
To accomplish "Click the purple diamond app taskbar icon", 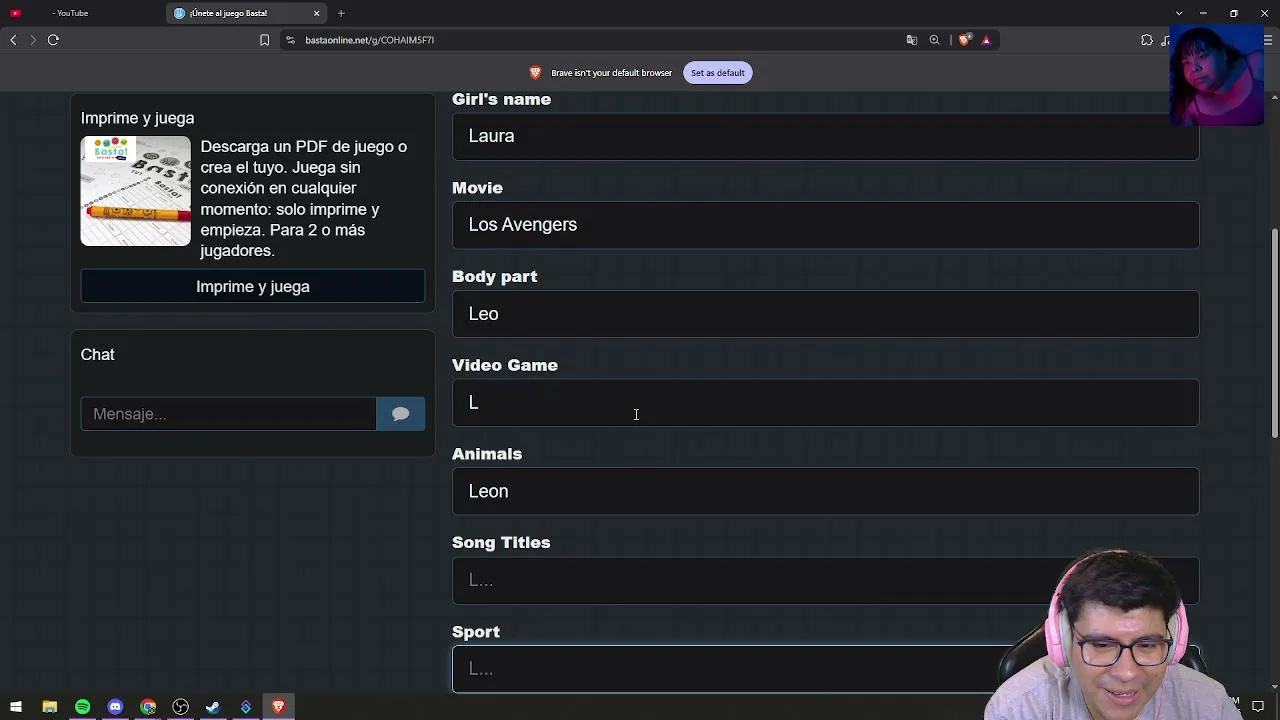I will click(246, 707).
